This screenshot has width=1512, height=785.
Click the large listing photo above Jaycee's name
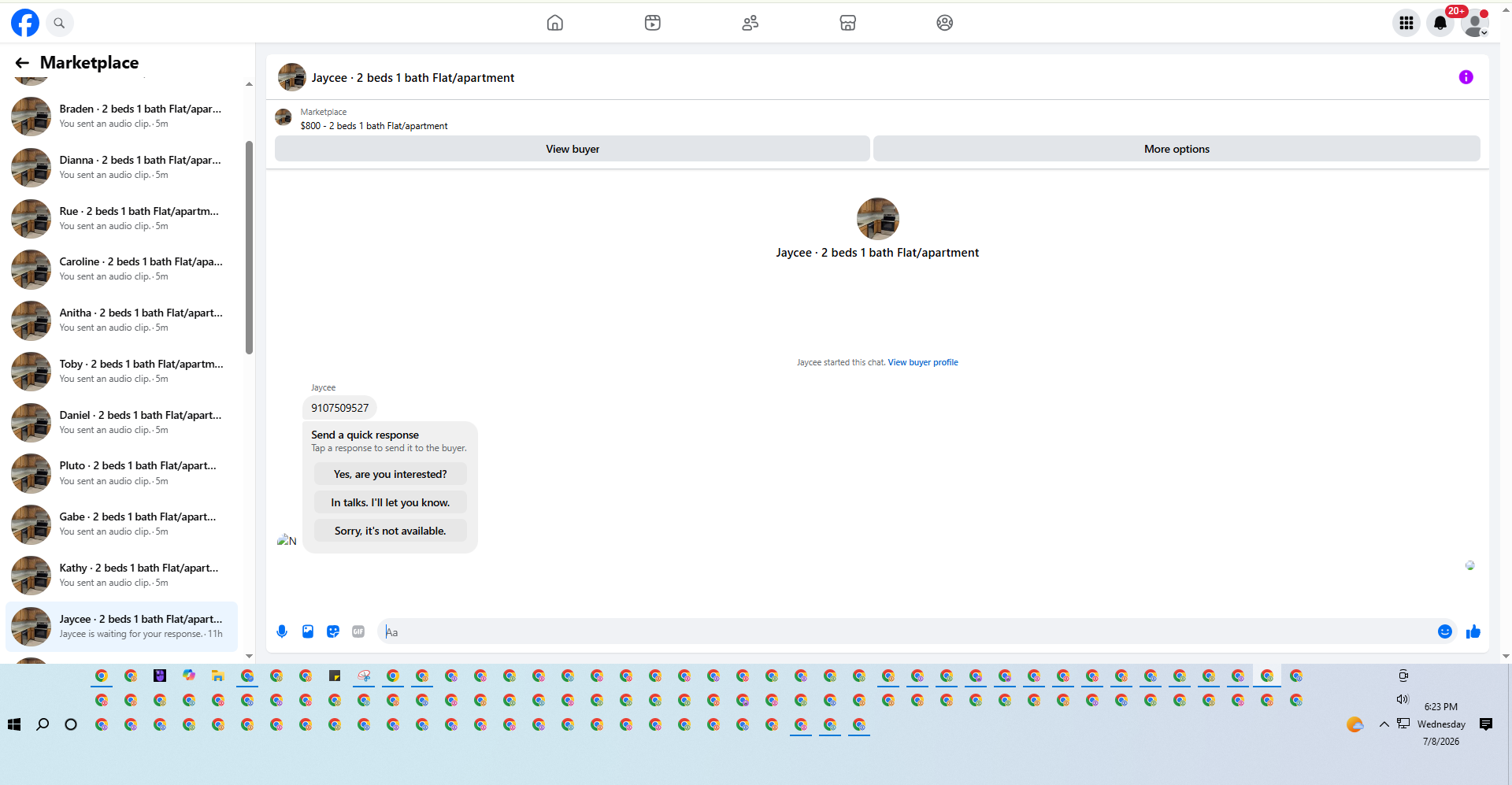[878, 219]
